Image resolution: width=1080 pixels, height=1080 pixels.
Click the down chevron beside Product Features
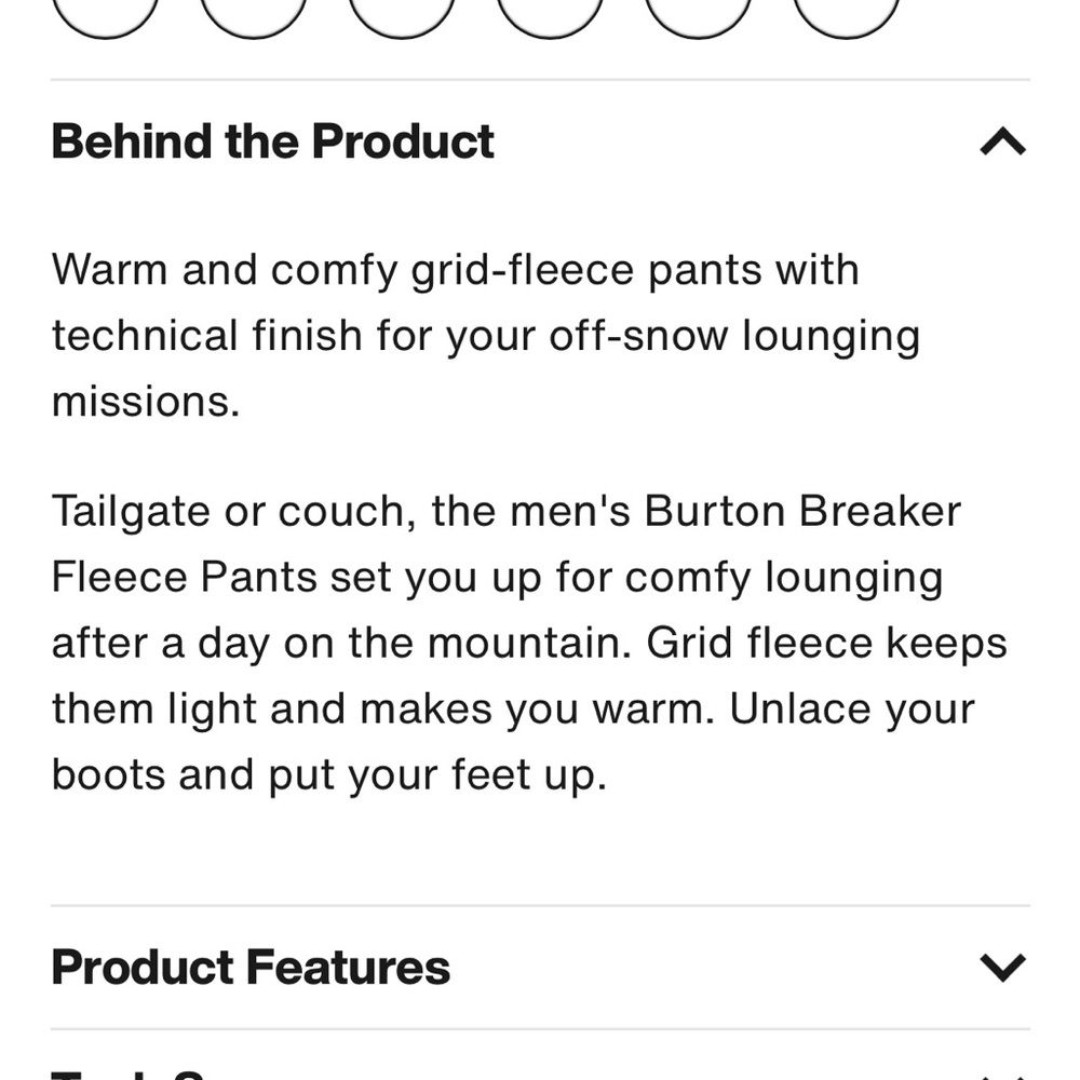point(1003,967)
